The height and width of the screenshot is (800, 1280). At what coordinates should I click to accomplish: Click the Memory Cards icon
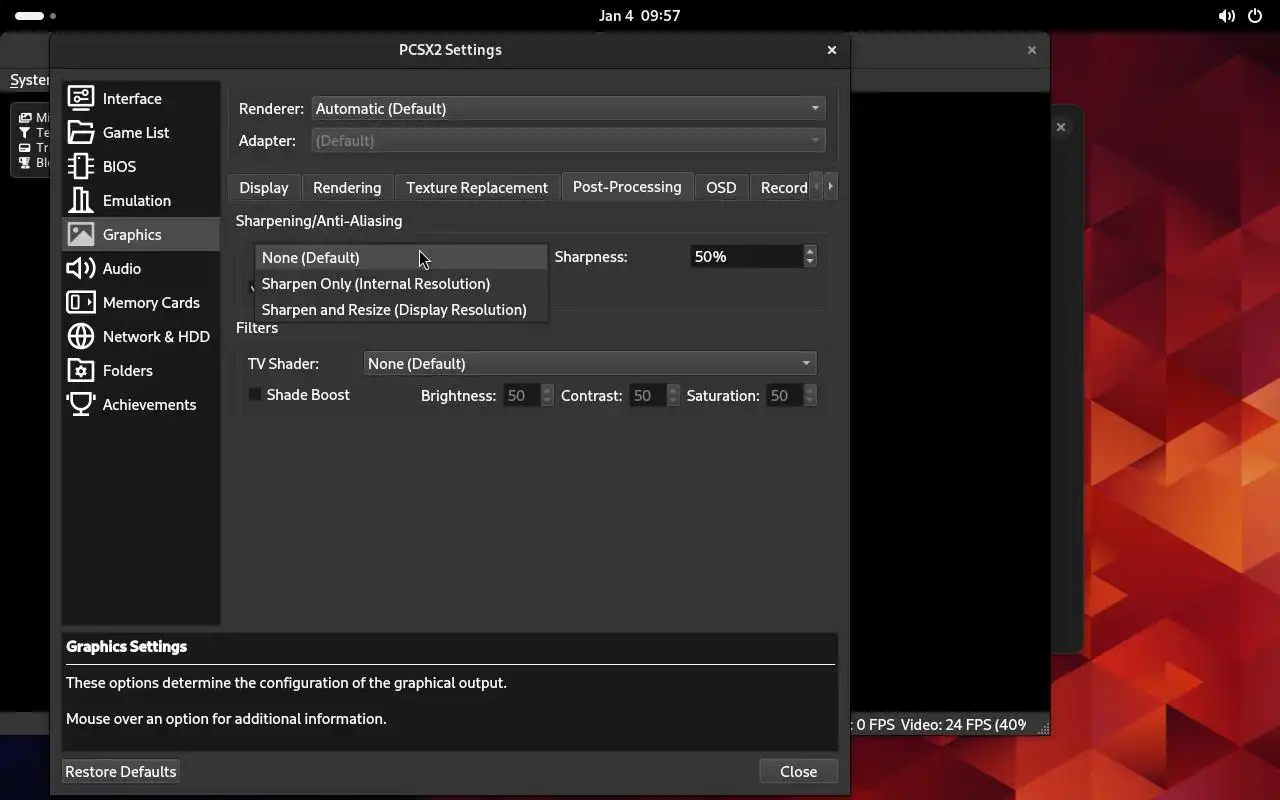(81, 302)
